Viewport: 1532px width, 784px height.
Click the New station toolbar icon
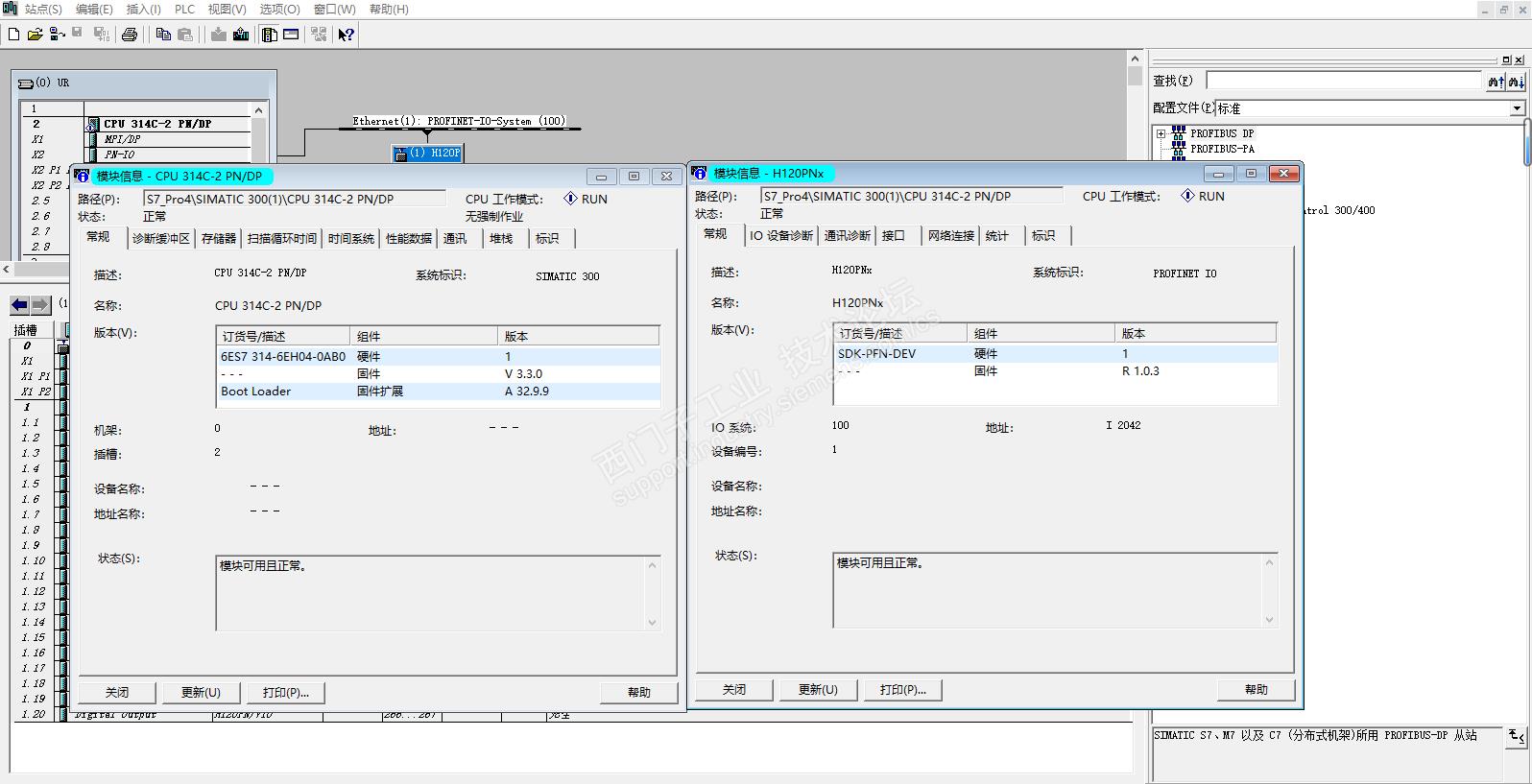point(13,35)
